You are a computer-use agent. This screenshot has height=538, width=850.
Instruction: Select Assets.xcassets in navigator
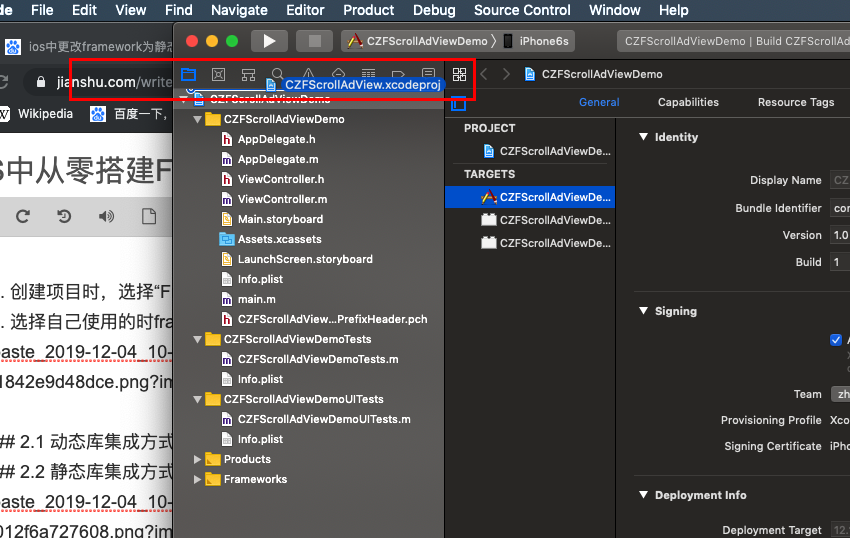pyautogui.click(x=271, y=240)
